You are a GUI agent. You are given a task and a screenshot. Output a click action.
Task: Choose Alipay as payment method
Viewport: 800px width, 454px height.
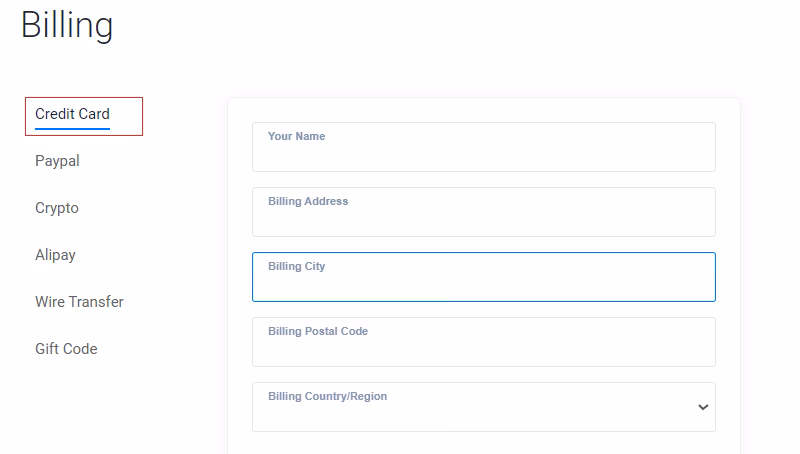click(55, 255)
